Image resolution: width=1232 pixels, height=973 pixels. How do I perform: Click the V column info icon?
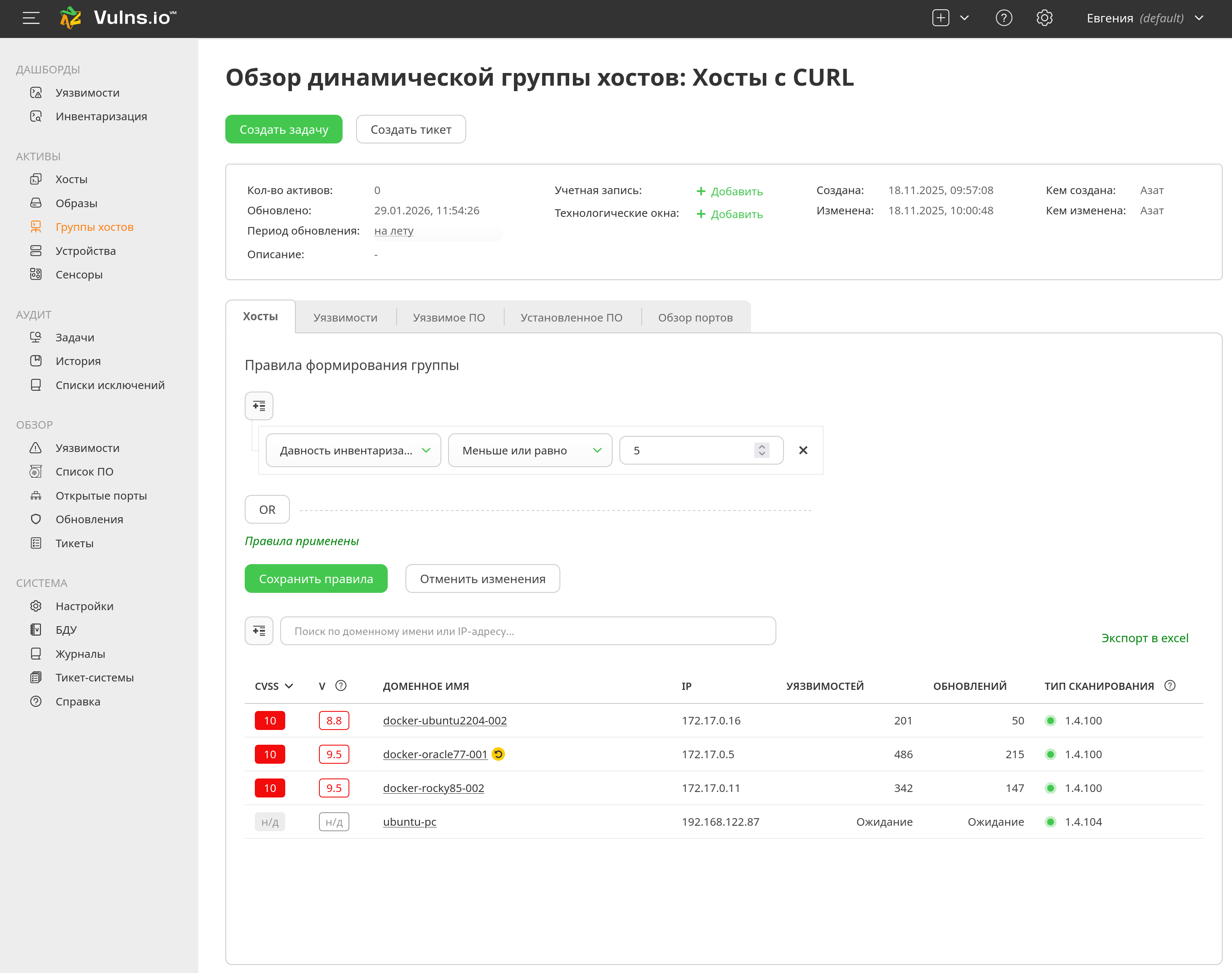(340, 686)
